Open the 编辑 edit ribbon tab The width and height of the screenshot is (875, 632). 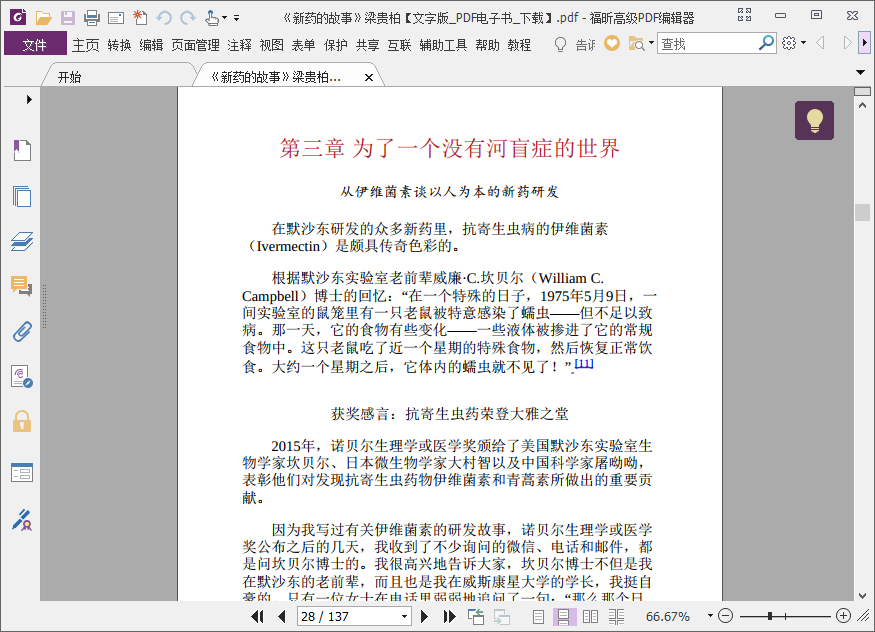point(151,45)
